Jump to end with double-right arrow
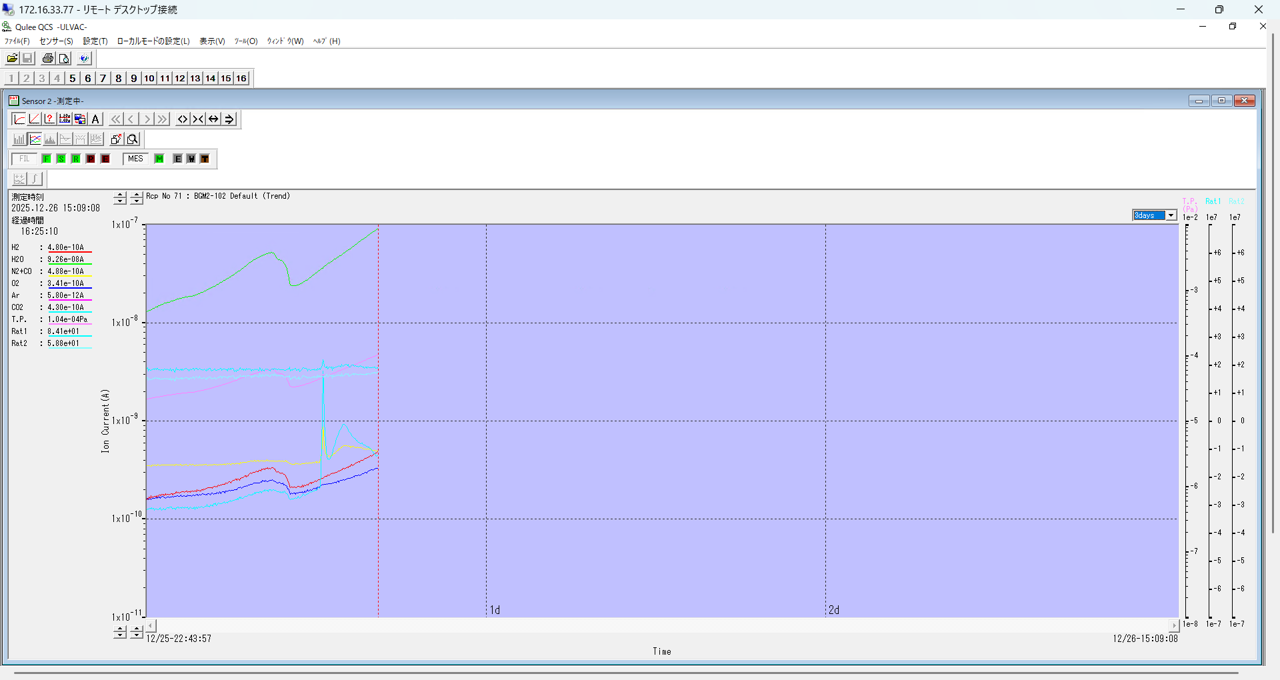Screen dimensions: 1280x680 coord(162,119)
